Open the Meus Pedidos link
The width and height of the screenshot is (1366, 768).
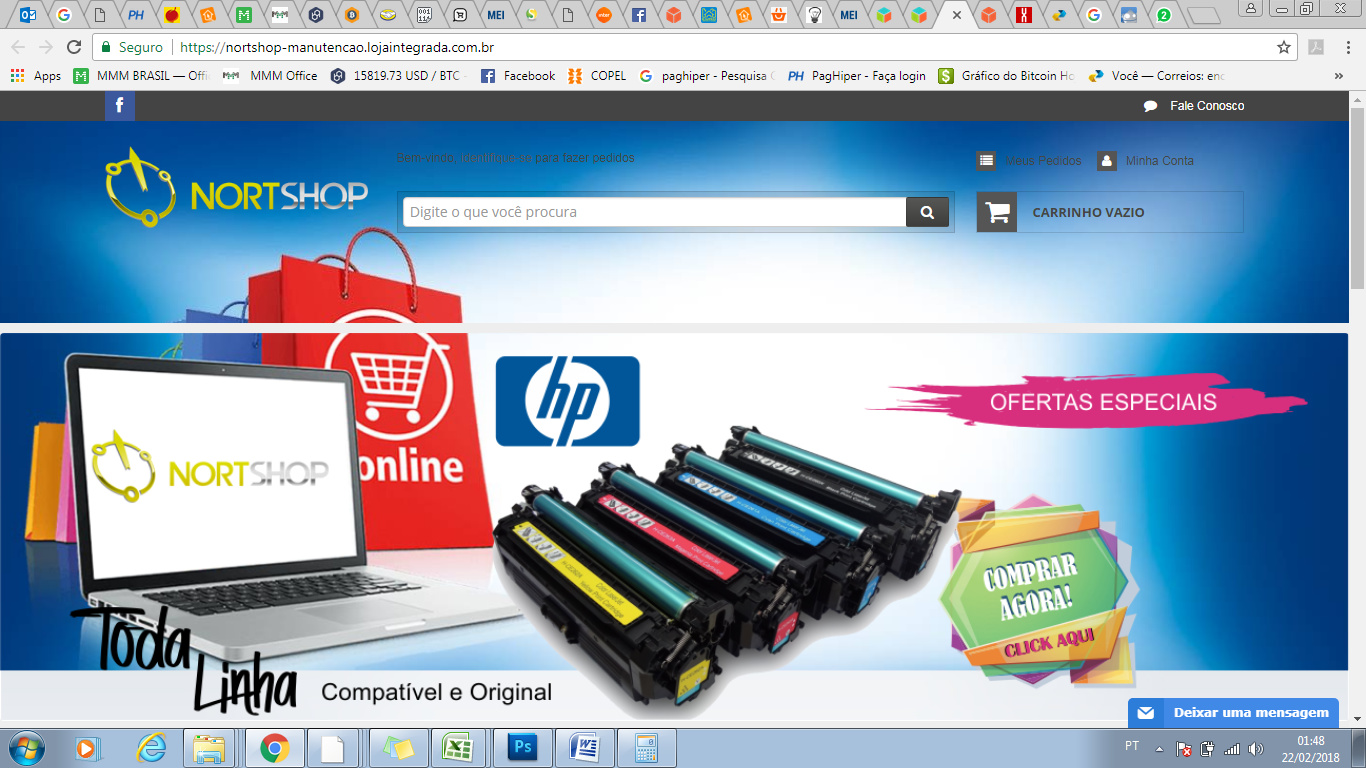tap(1043, 161)
